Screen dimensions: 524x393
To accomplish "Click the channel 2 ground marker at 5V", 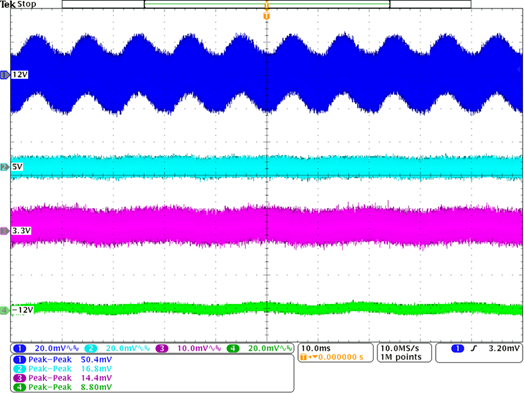I will [x=5, y=167].
